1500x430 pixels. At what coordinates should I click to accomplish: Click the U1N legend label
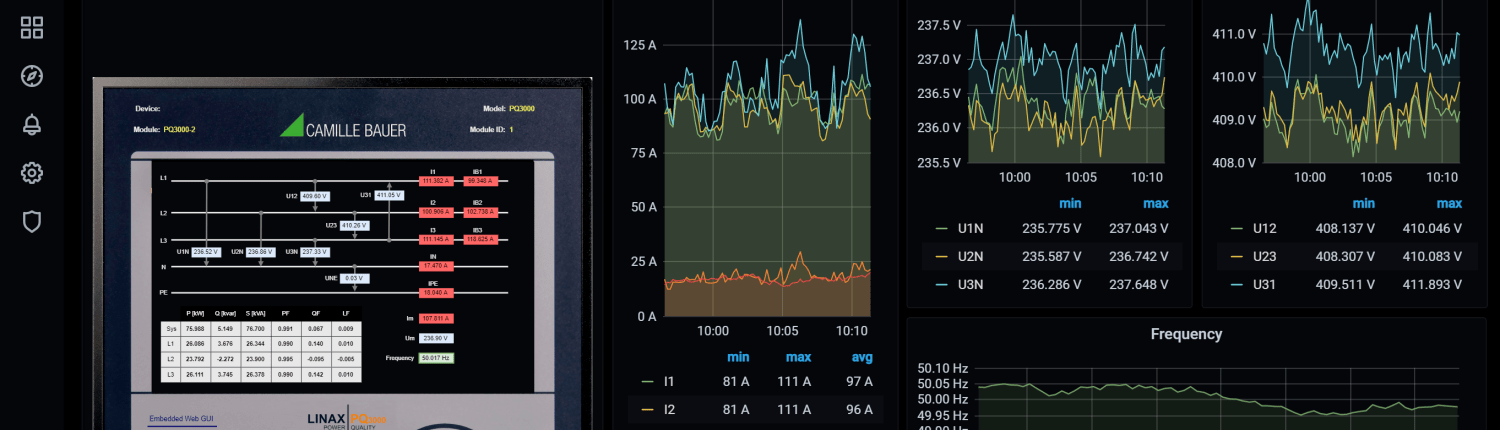(x=970, y=228)
